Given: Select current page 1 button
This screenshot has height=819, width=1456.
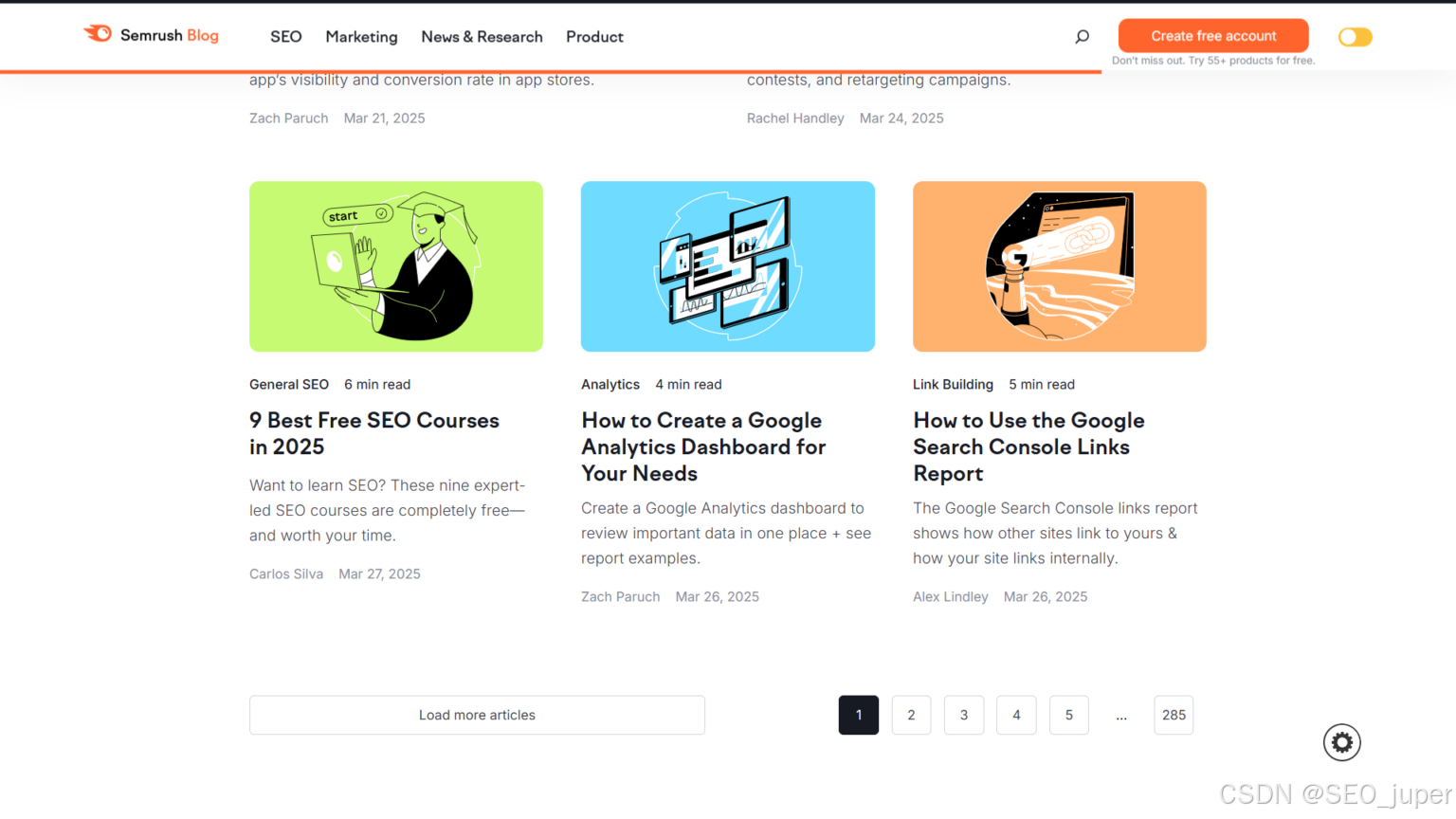Looking at the screenshot, I should 859,715.
